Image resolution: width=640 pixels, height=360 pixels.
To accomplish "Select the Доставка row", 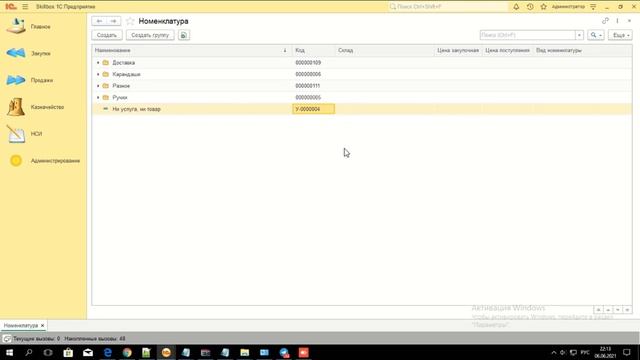I will (362, 63).
